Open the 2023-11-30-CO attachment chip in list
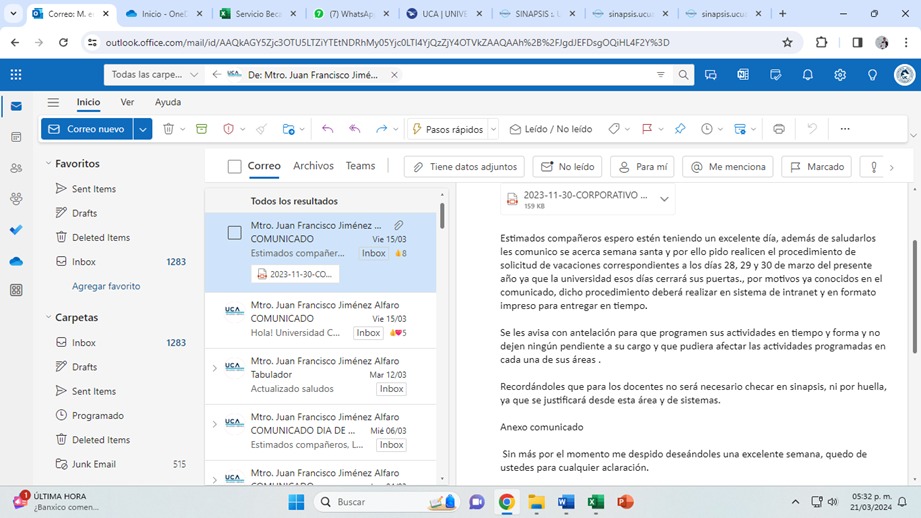Viewport: 921px width, 518px height. click(295, 274)
